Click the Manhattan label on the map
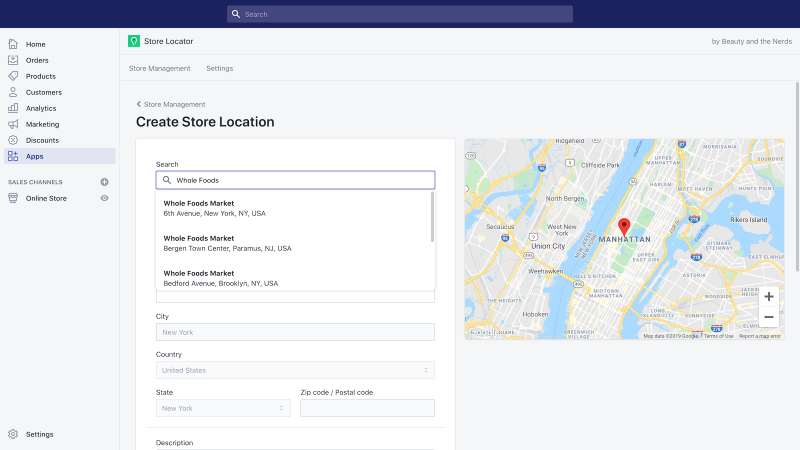The width and height of the screenshot is (800, 450). [x=624, y=239]
